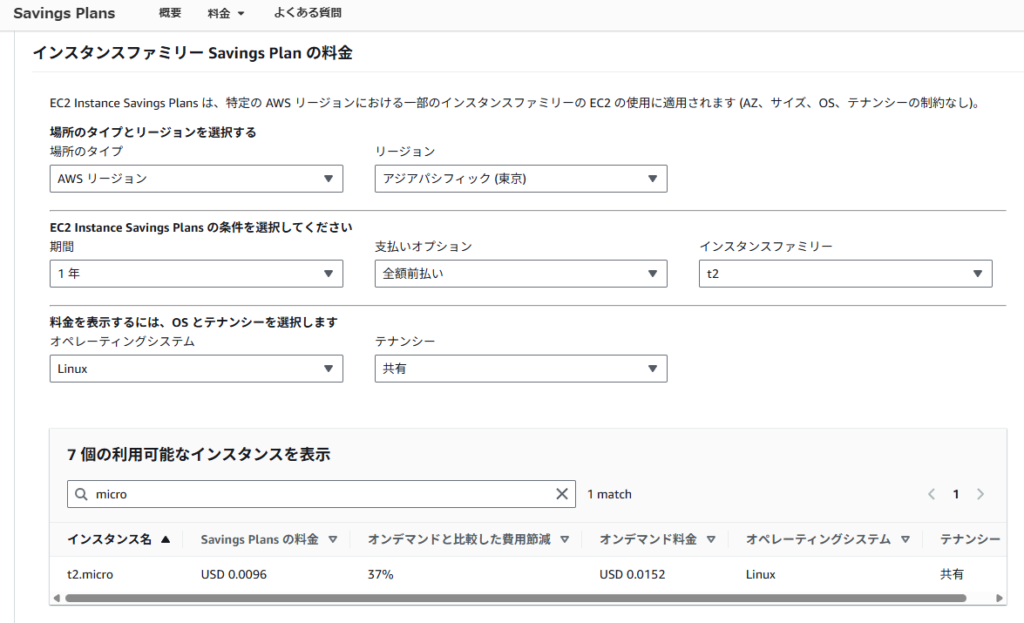This screenshot has width=1024, height=623.
Task: Switch to the 概要 tab
Action: tap(170, 14)
